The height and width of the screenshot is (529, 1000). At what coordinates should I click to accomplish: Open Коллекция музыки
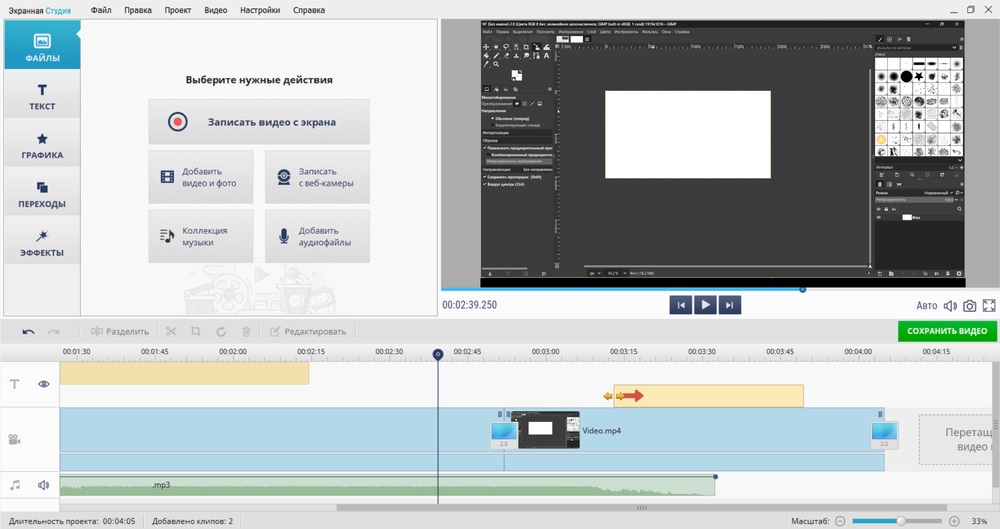pyautogui.click(x=201, y=236)
